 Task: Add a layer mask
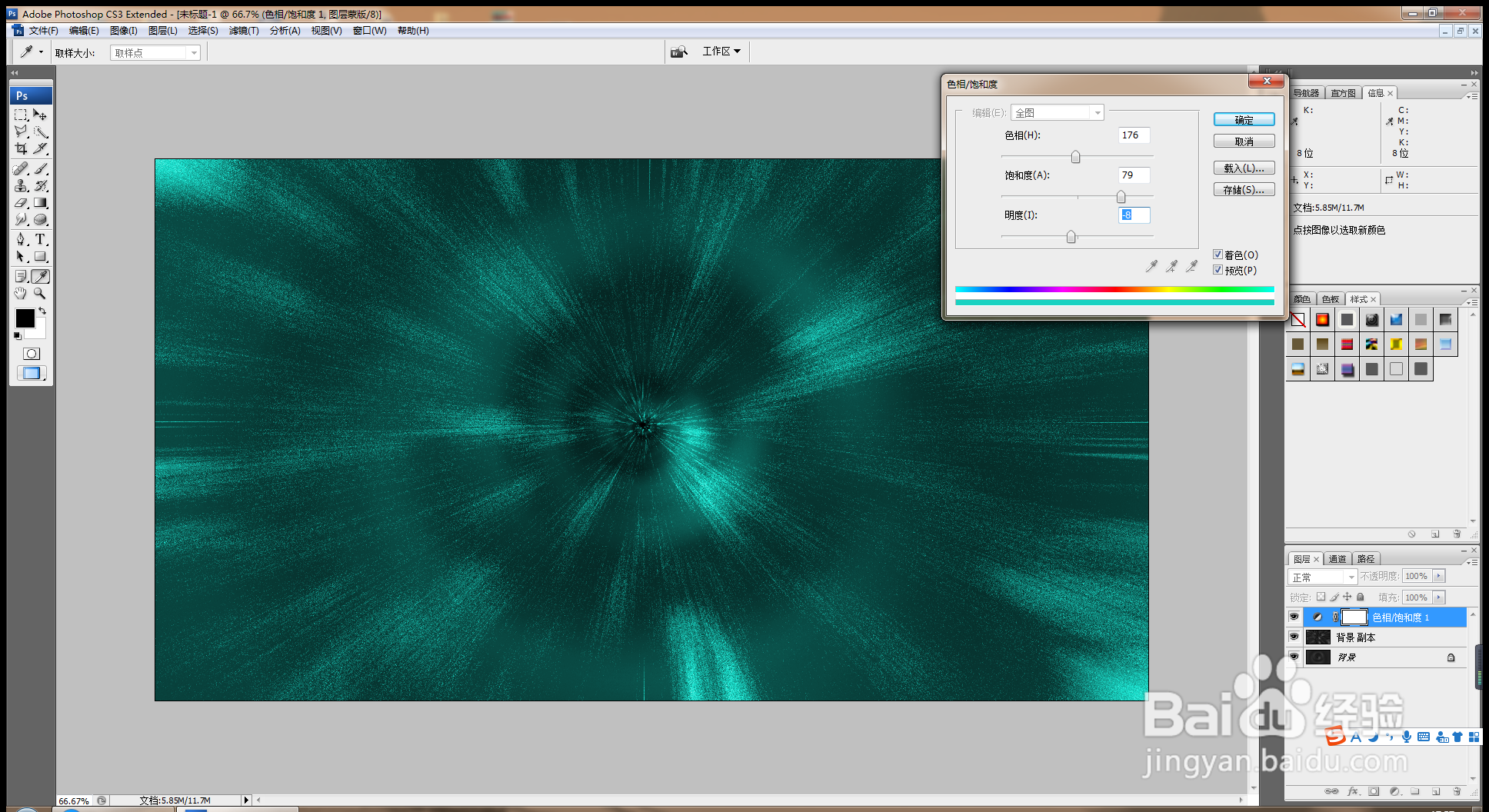pyautogui.click(x=1374, y=791)
